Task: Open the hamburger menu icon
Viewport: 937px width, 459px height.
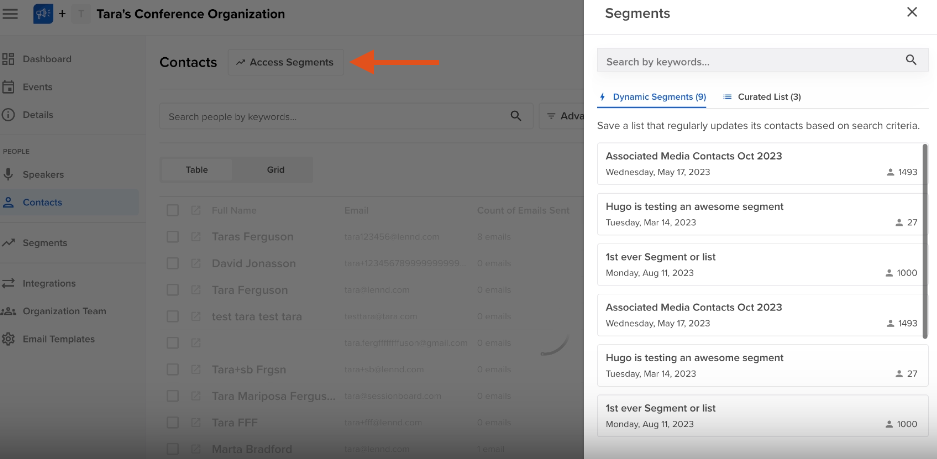Action: tap(11, 14)
